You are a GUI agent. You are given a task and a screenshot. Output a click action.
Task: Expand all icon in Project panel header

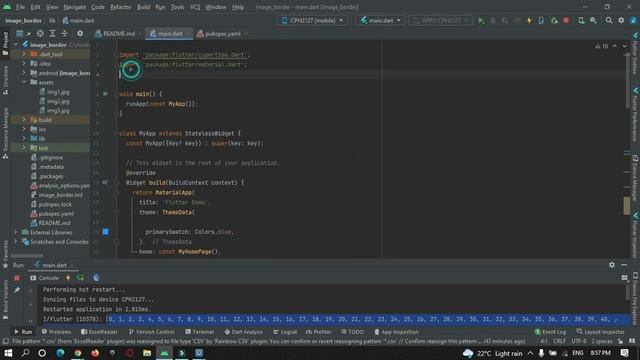[x=52, y=33]
